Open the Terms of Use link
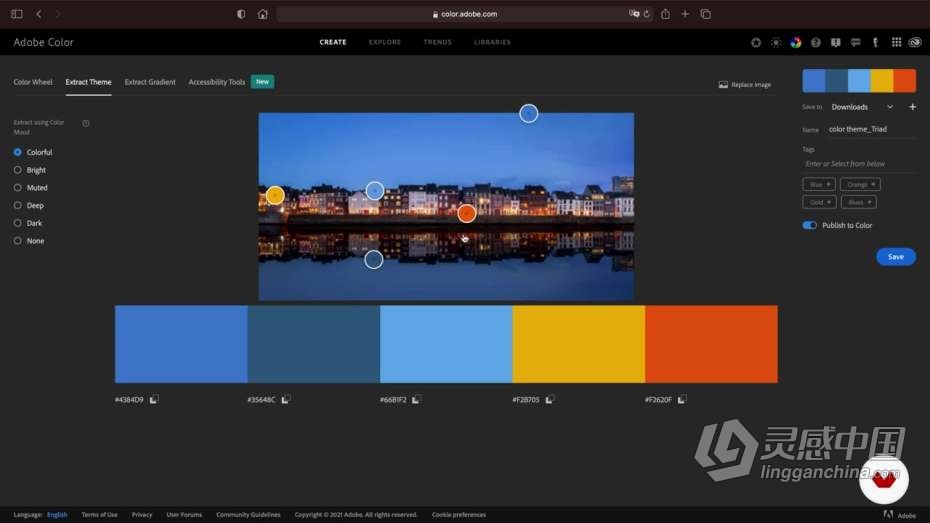930x523 pixels. coord(99,515)
